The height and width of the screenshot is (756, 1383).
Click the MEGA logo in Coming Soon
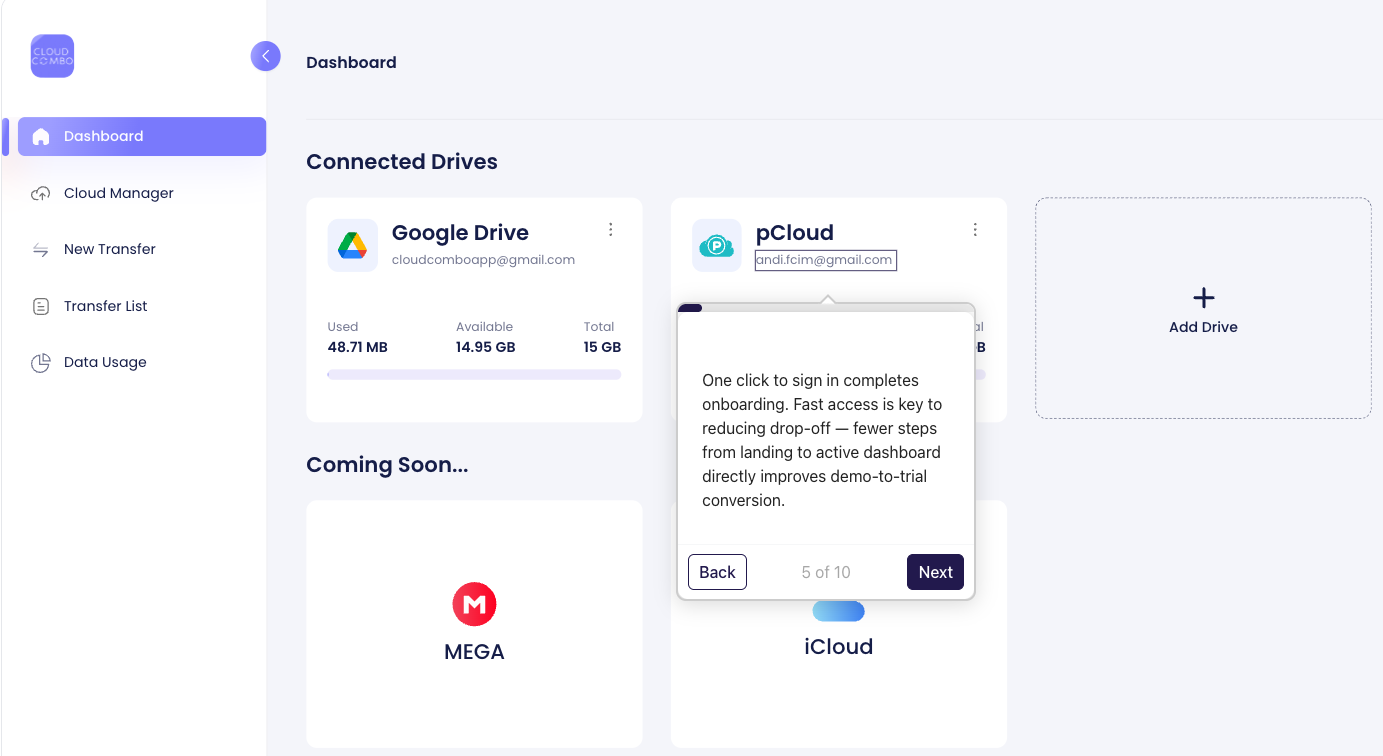pyautogui.click(x=474, y=604)
